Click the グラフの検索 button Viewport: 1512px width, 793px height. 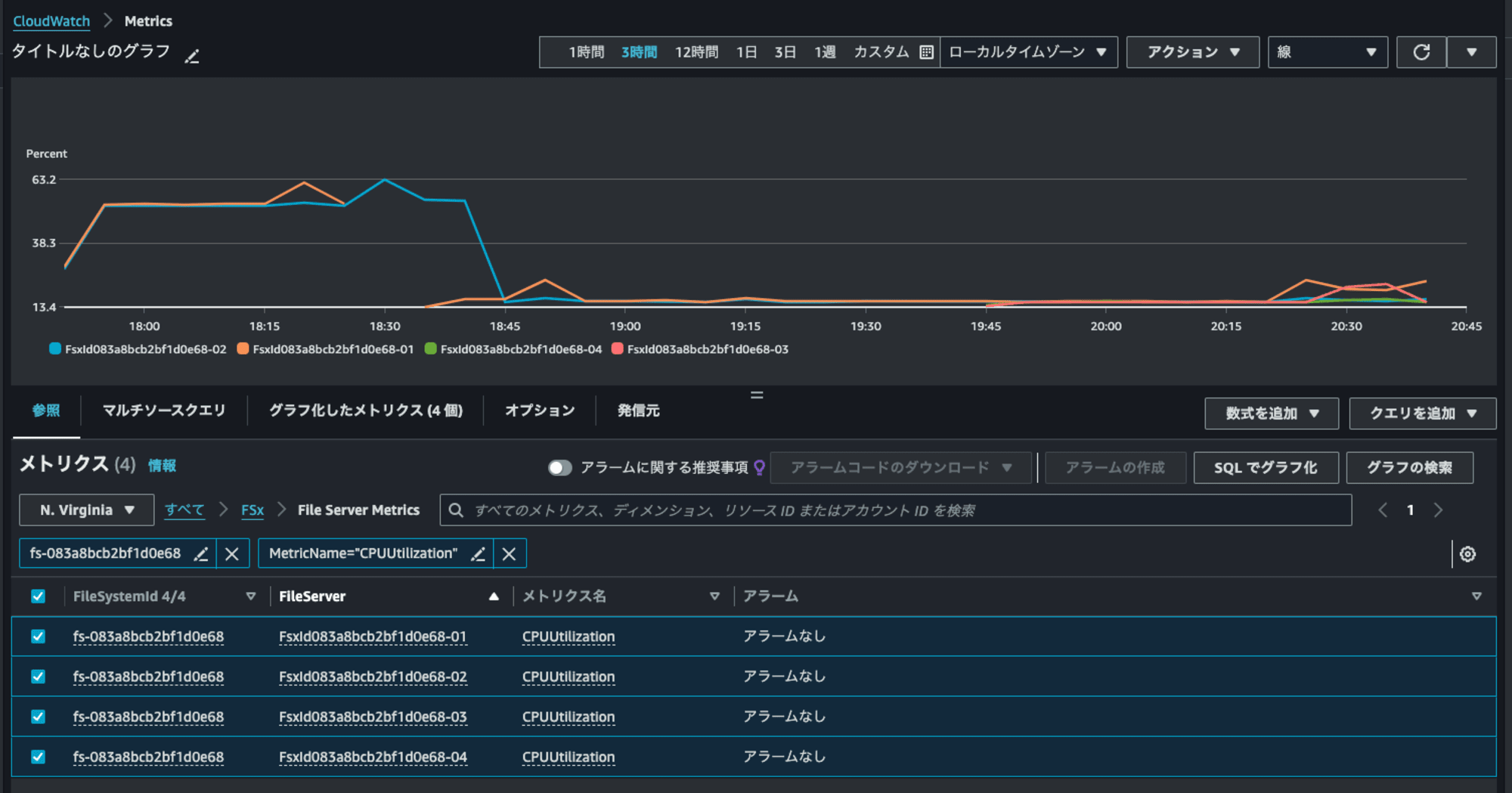click(x=1410, y=468)
